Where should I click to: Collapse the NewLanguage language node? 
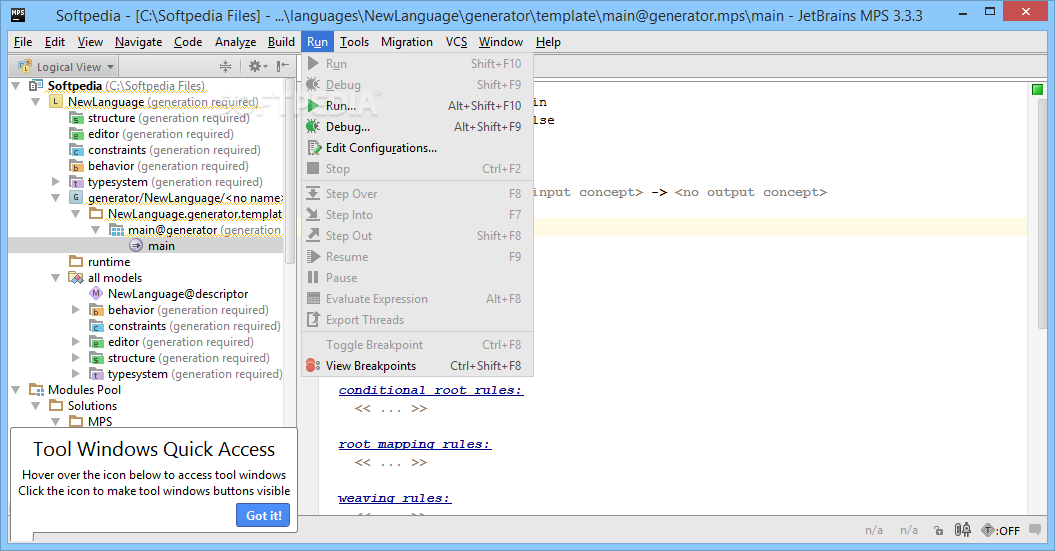[36, 102]
